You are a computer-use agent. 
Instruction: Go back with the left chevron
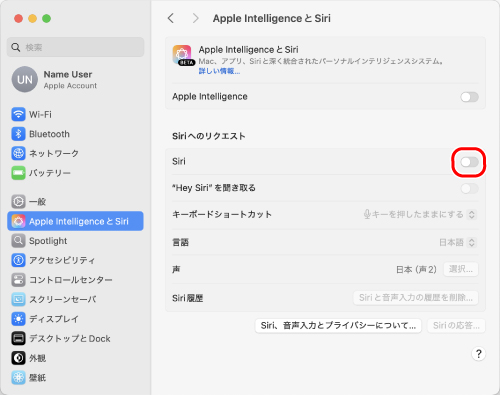coord(171,18)
